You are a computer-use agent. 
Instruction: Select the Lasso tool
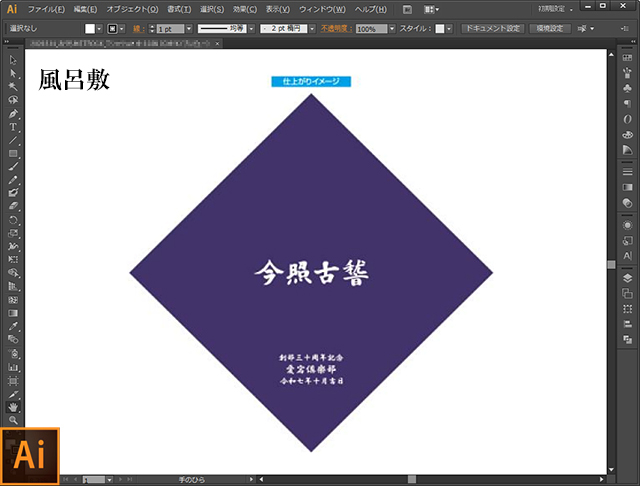point(13,100)
